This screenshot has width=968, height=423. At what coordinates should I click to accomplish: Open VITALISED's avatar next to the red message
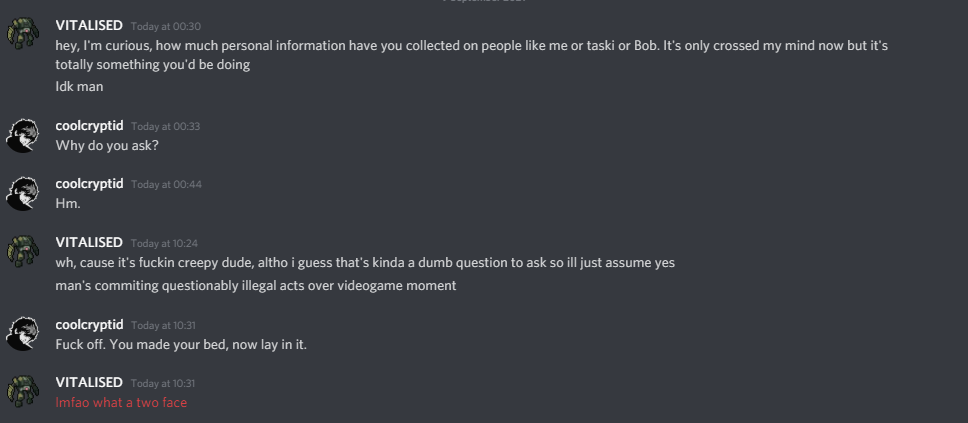(x=23, y=392)
